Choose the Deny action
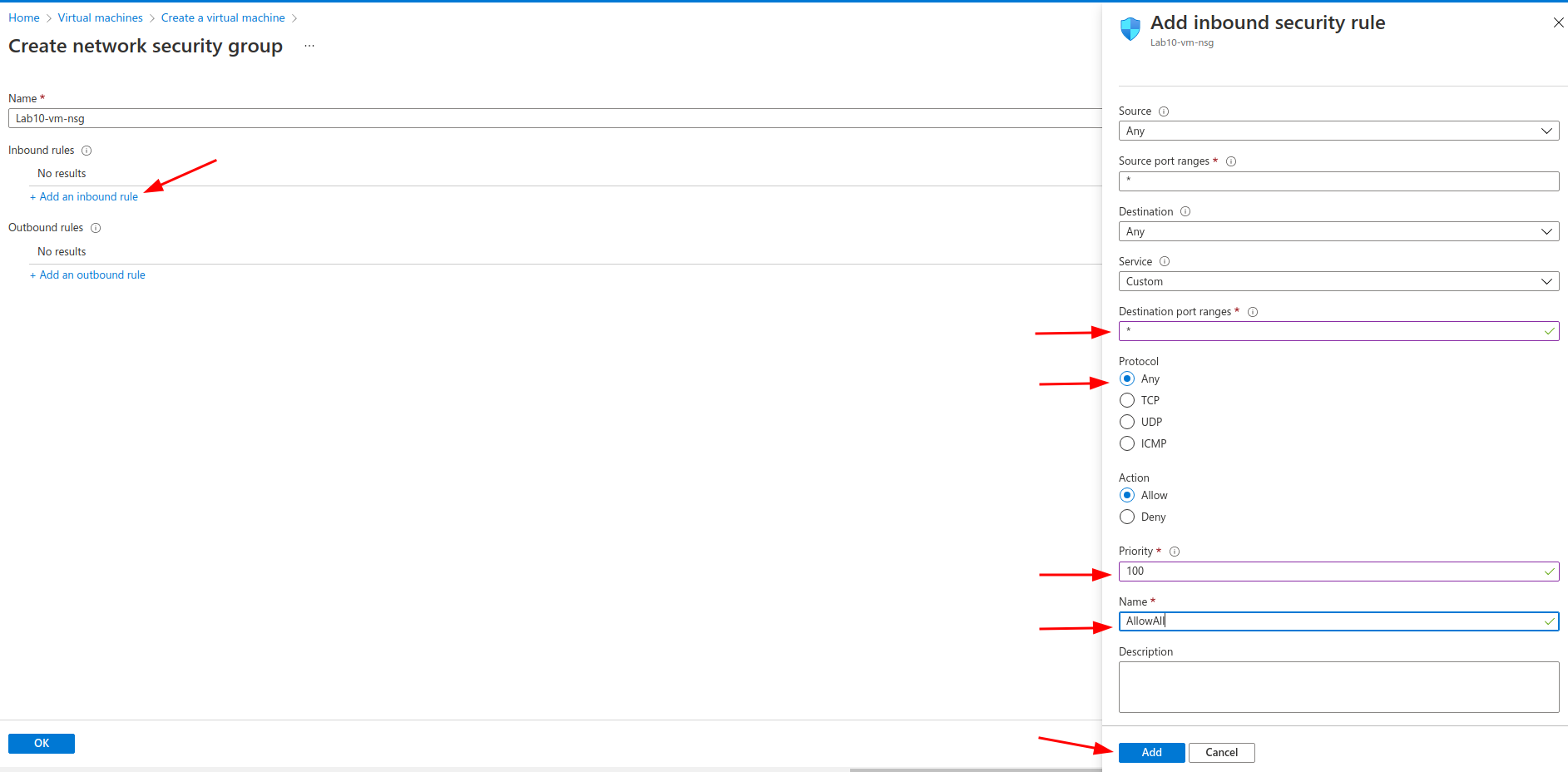The image size is (1568, 772). pos(1127,517)
